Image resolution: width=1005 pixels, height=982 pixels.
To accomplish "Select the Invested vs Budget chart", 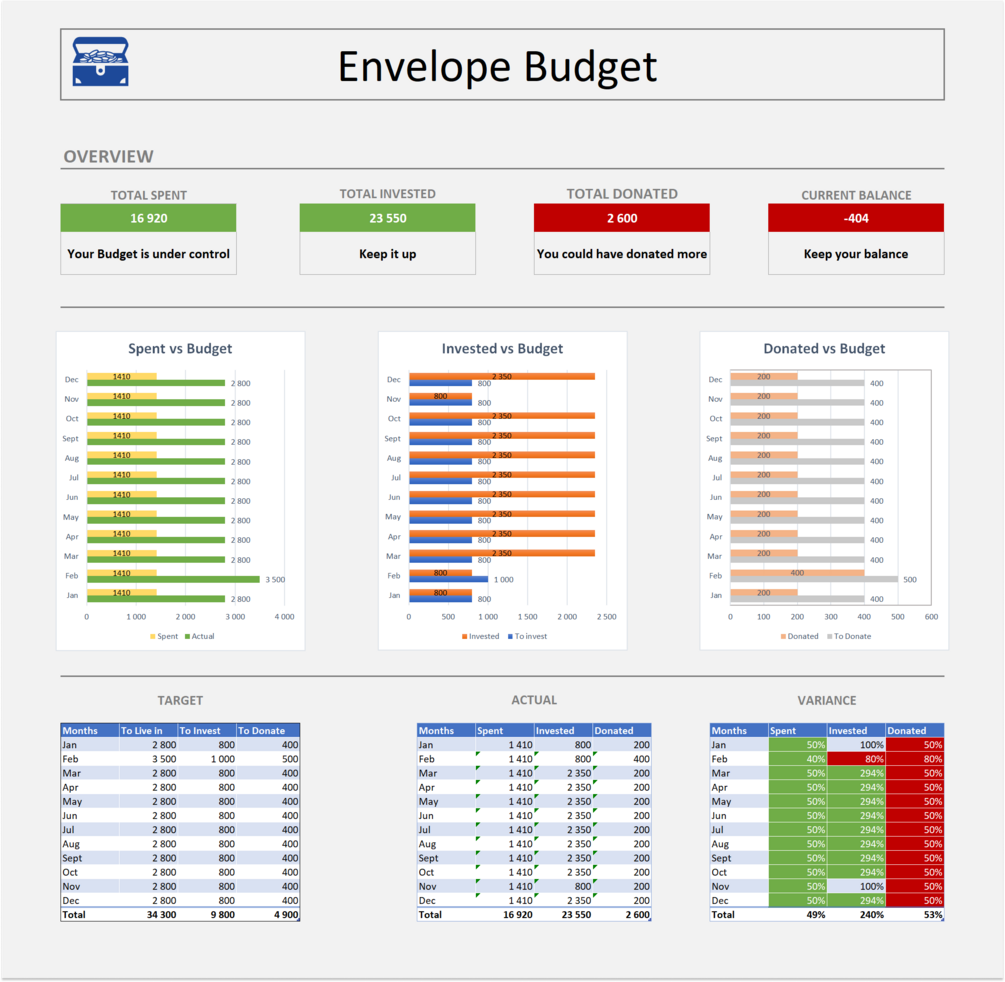I will (x=502, y=490).
